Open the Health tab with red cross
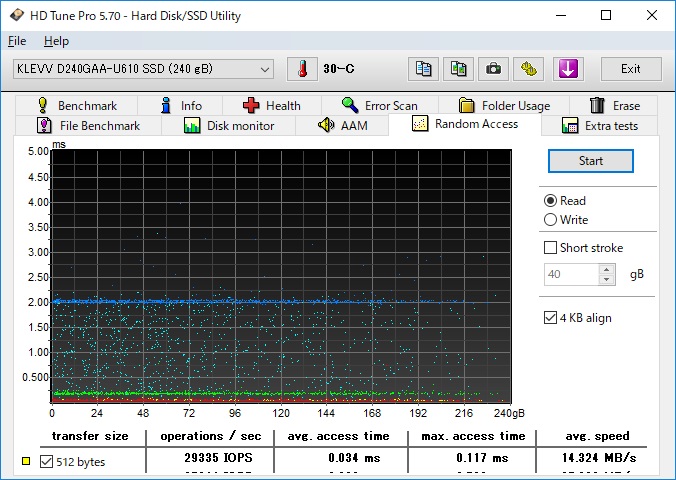Screen dimensions: 676x480 pyautogui.click(x=271, y=105)
